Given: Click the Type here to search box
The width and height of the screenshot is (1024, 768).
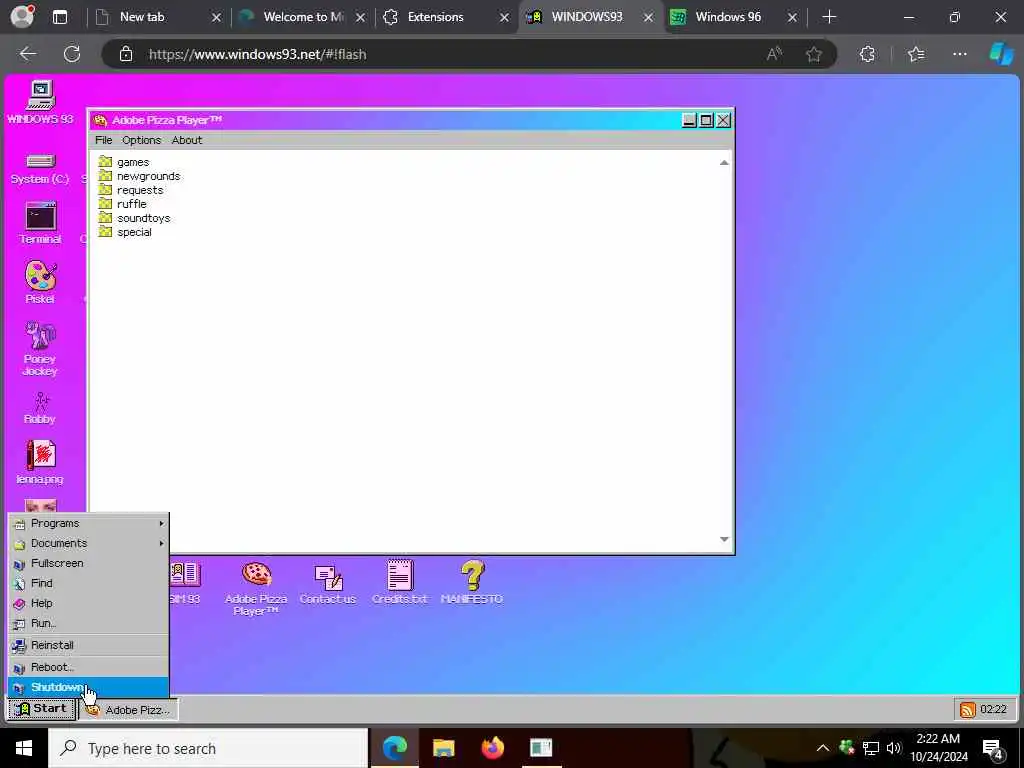Looking at the screenshot, I should [x=208, y=748].
